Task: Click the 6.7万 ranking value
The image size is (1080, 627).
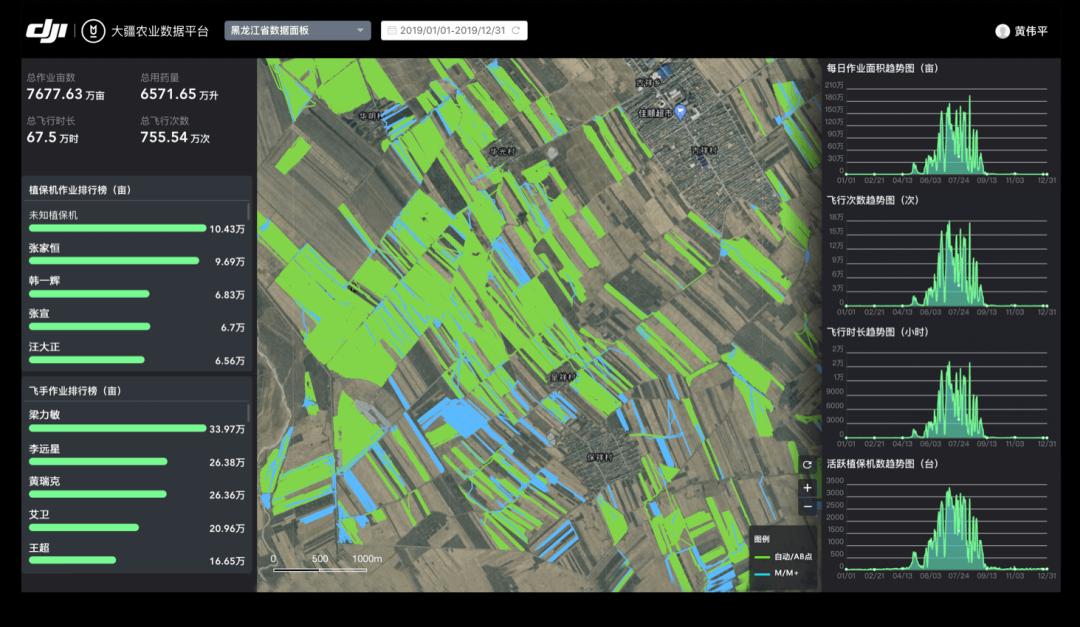Action: coord(233,327)
